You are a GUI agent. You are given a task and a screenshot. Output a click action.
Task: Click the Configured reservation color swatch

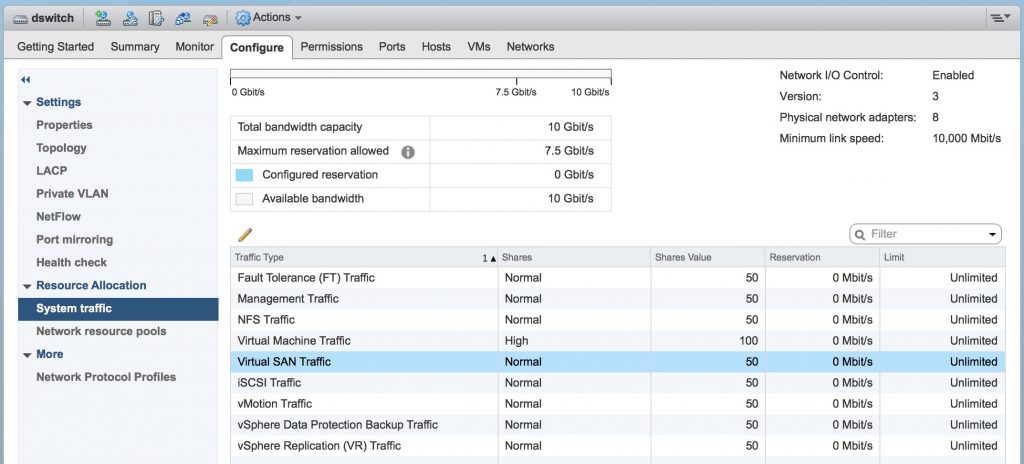pos(244,175)
